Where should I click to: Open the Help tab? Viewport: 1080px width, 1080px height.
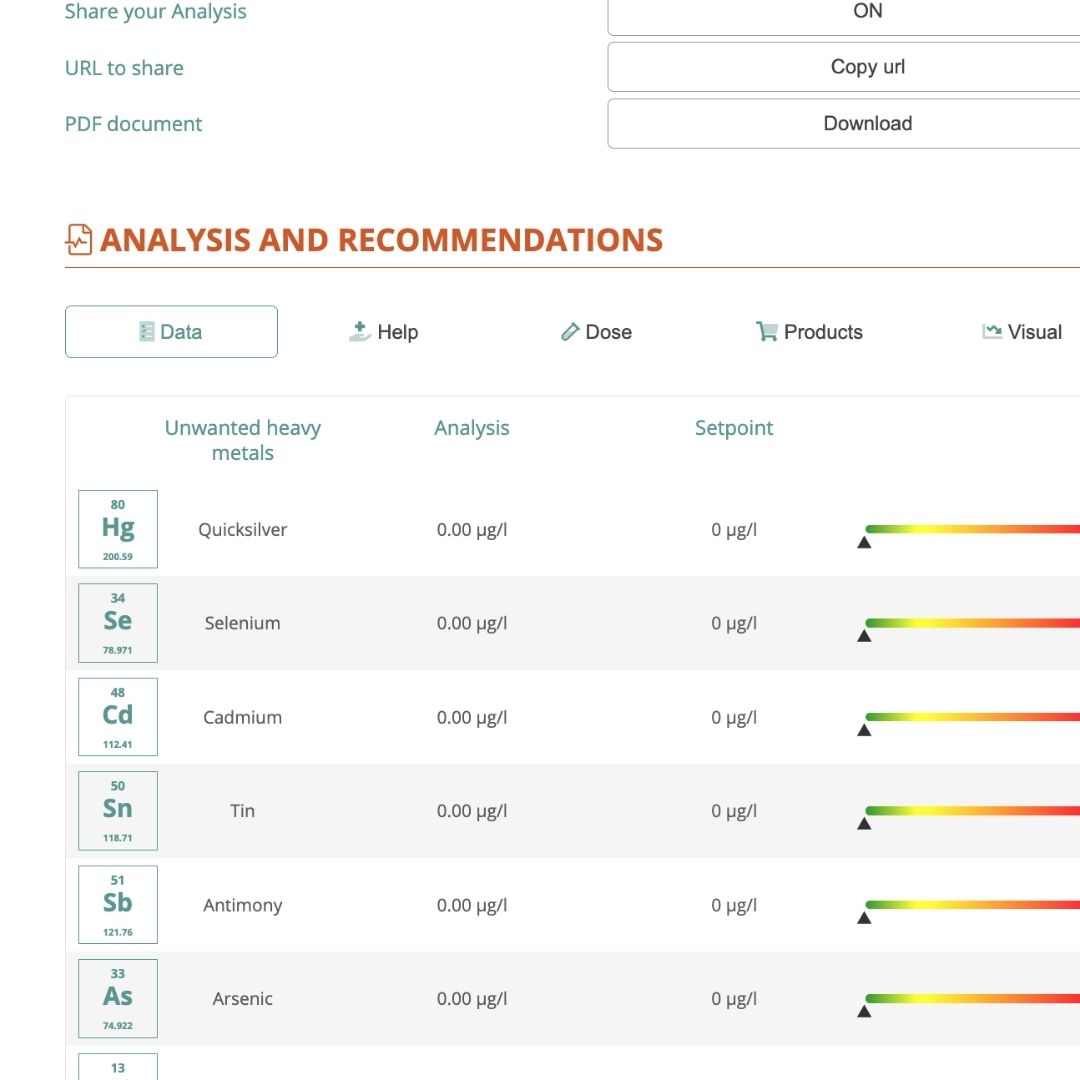(x=384, y=332)
